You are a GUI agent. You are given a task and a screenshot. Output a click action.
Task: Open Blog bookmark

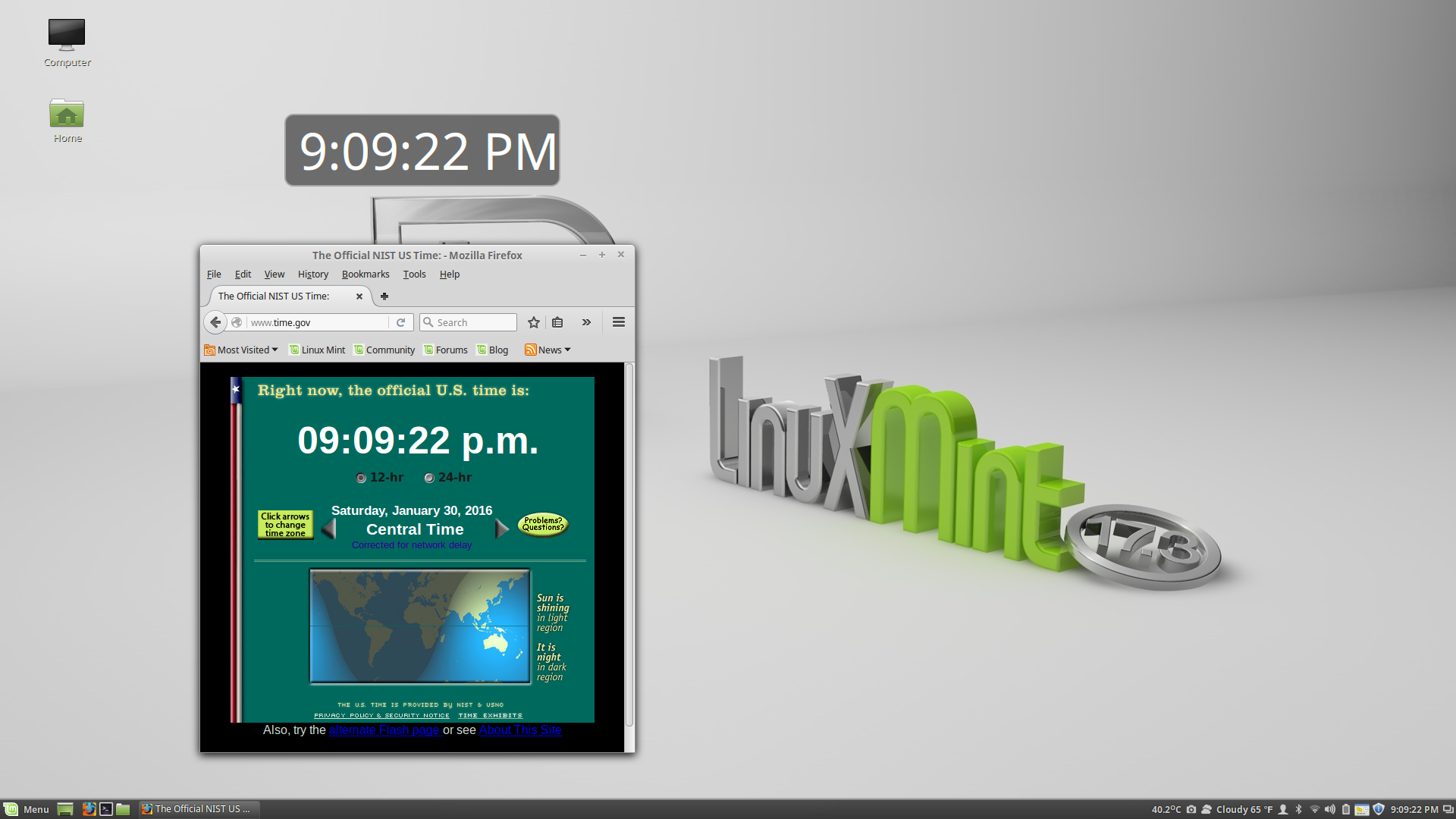(x=492, y=350)
